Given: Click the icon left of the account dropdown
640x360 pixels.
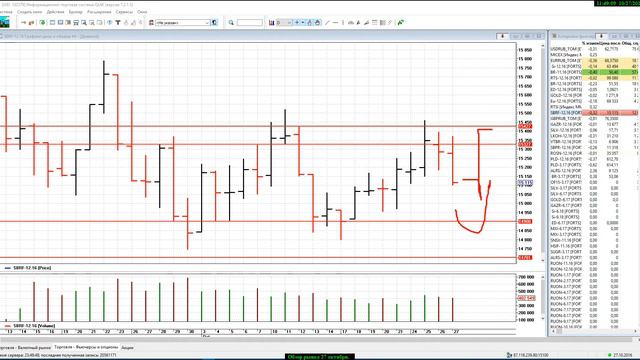Looking at the screenshot, I should tap(151, 22).
